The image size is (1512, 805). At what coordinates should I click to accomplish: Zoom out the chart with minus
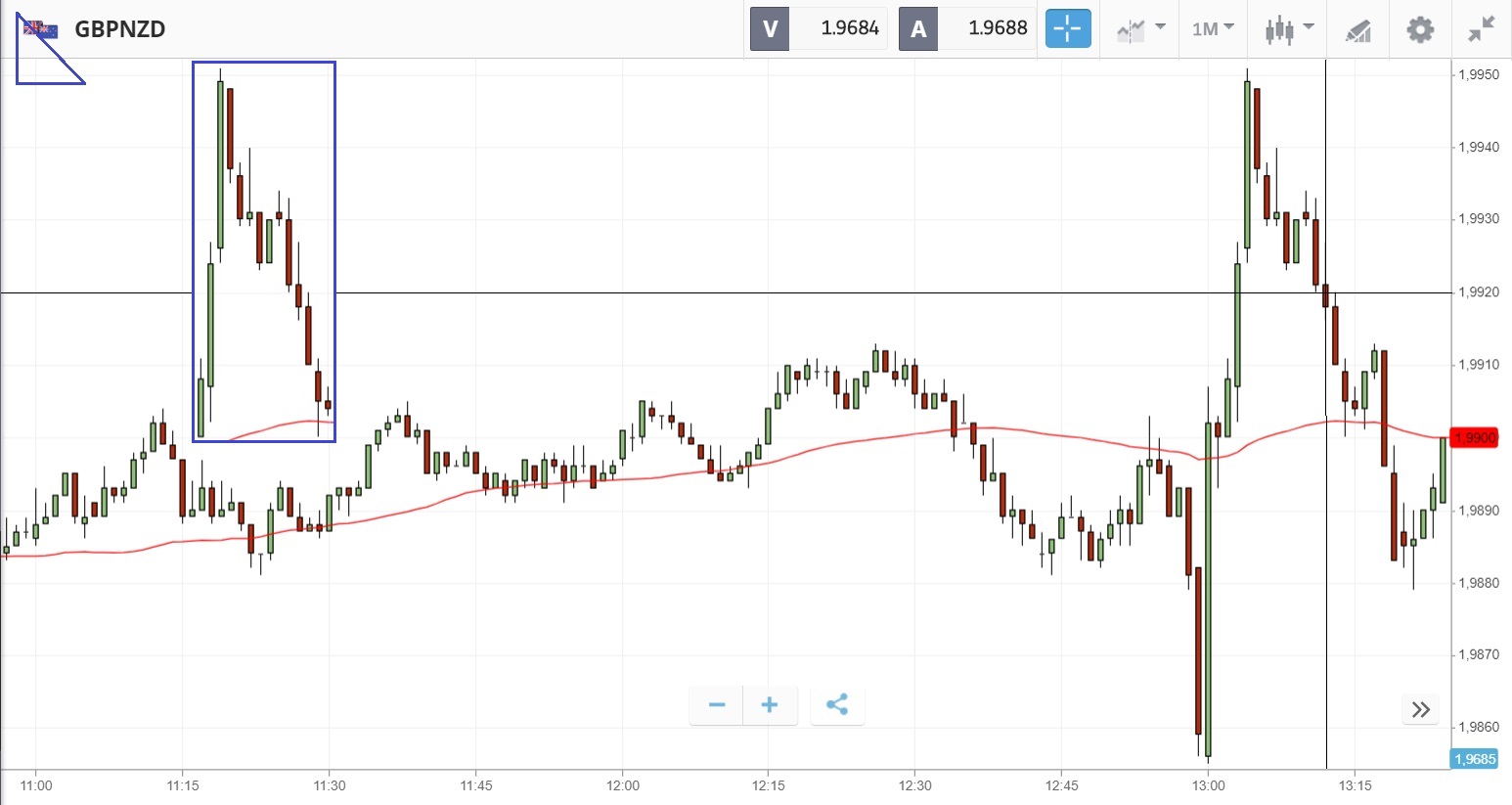[717, 705]
